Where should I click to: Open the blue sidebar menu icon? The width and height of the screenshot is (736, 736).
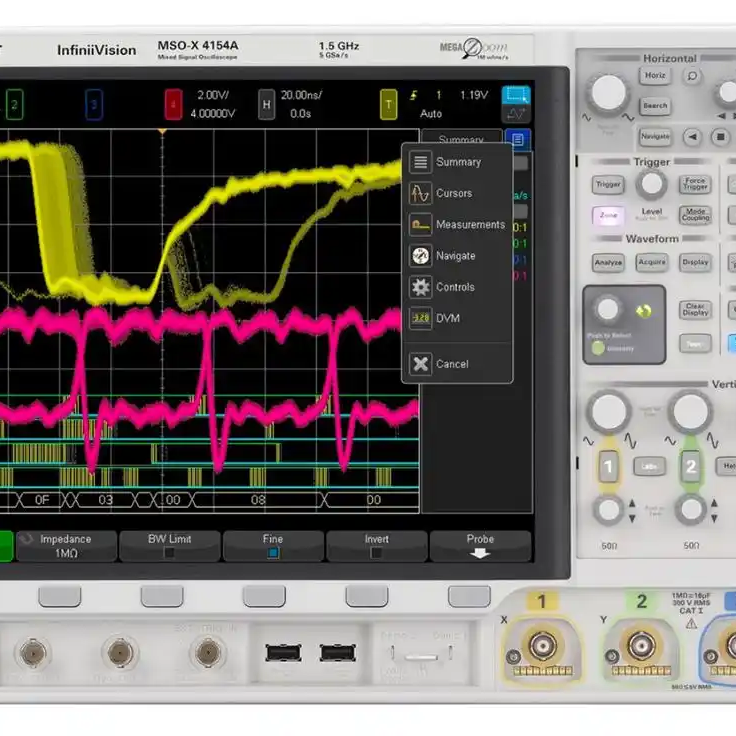point(518,139)
